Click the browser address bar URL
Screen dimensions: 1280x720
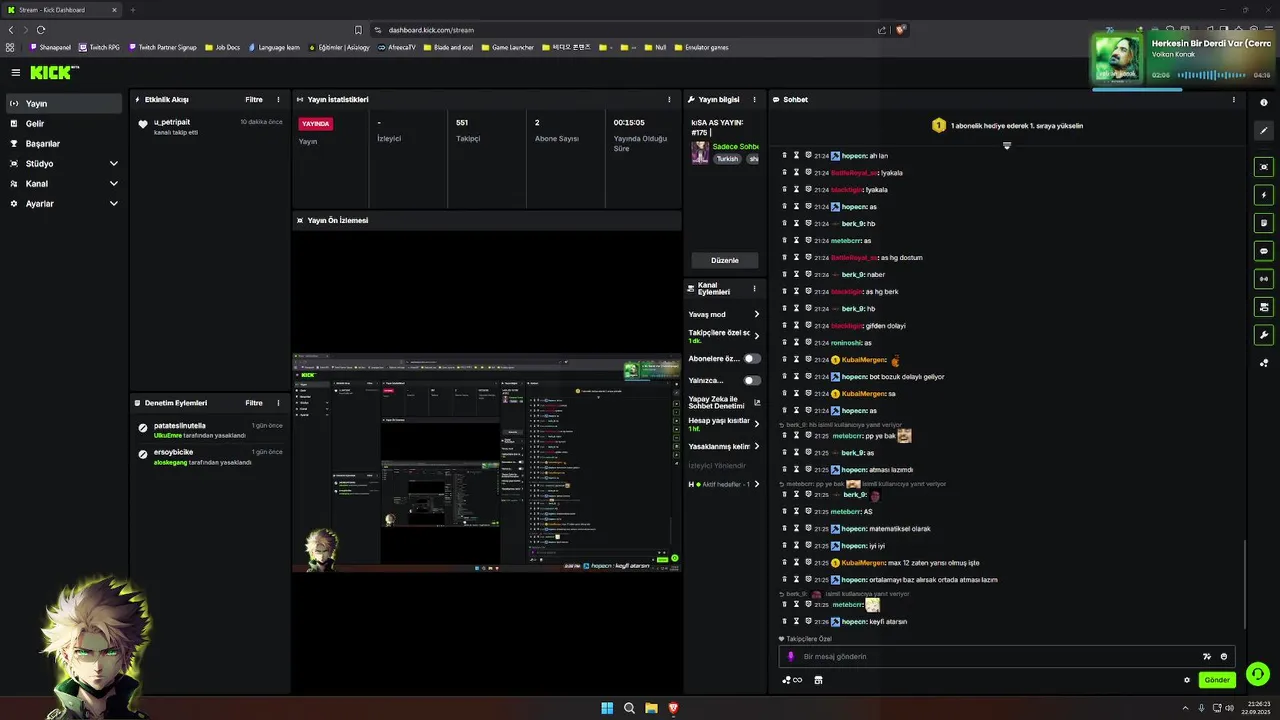(x=431, y=30)
